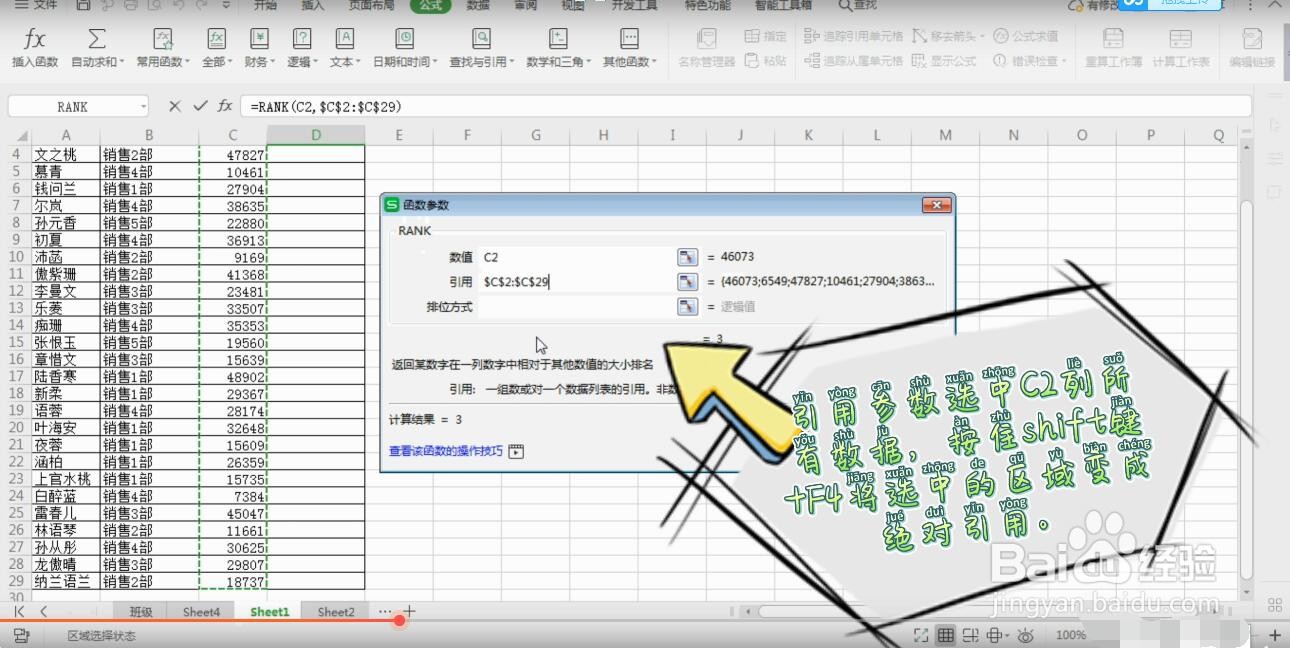This screenshot has height=648, width=1290.
Task: Click the Name Manager (名称管理器) icon
Action: 706,39
